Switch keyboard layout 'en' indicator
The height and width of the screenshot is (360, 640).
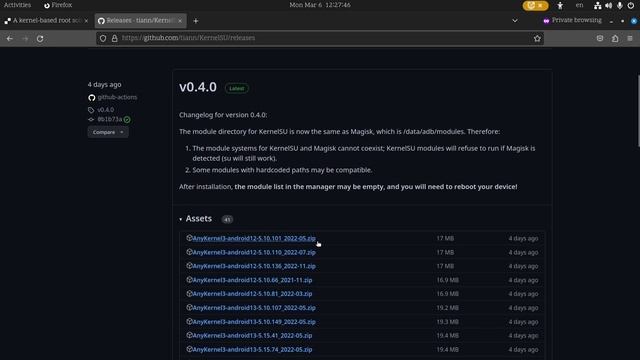[580, 5]
